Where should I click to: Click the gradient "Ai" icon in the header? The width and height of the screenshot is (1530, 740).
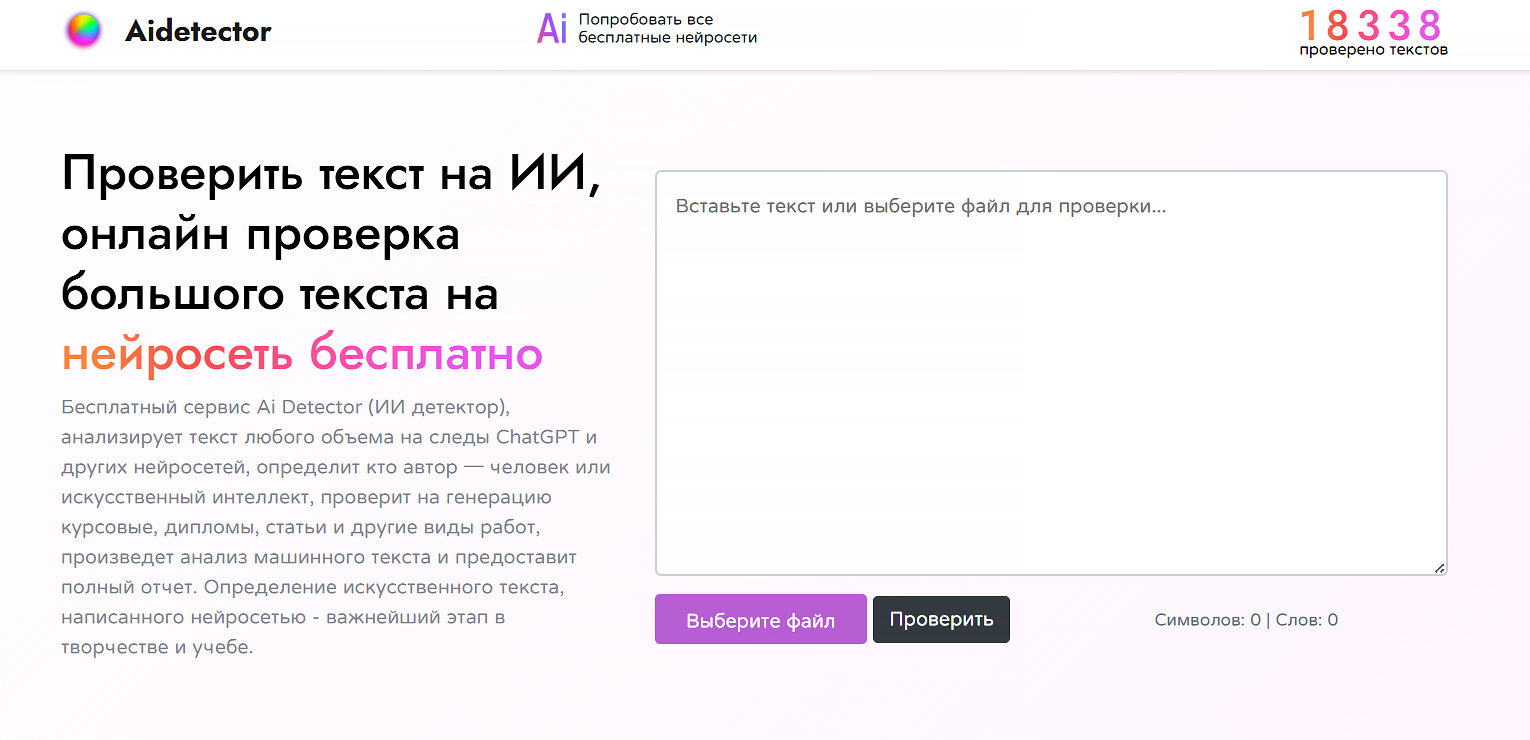click(x=551, y=29)
